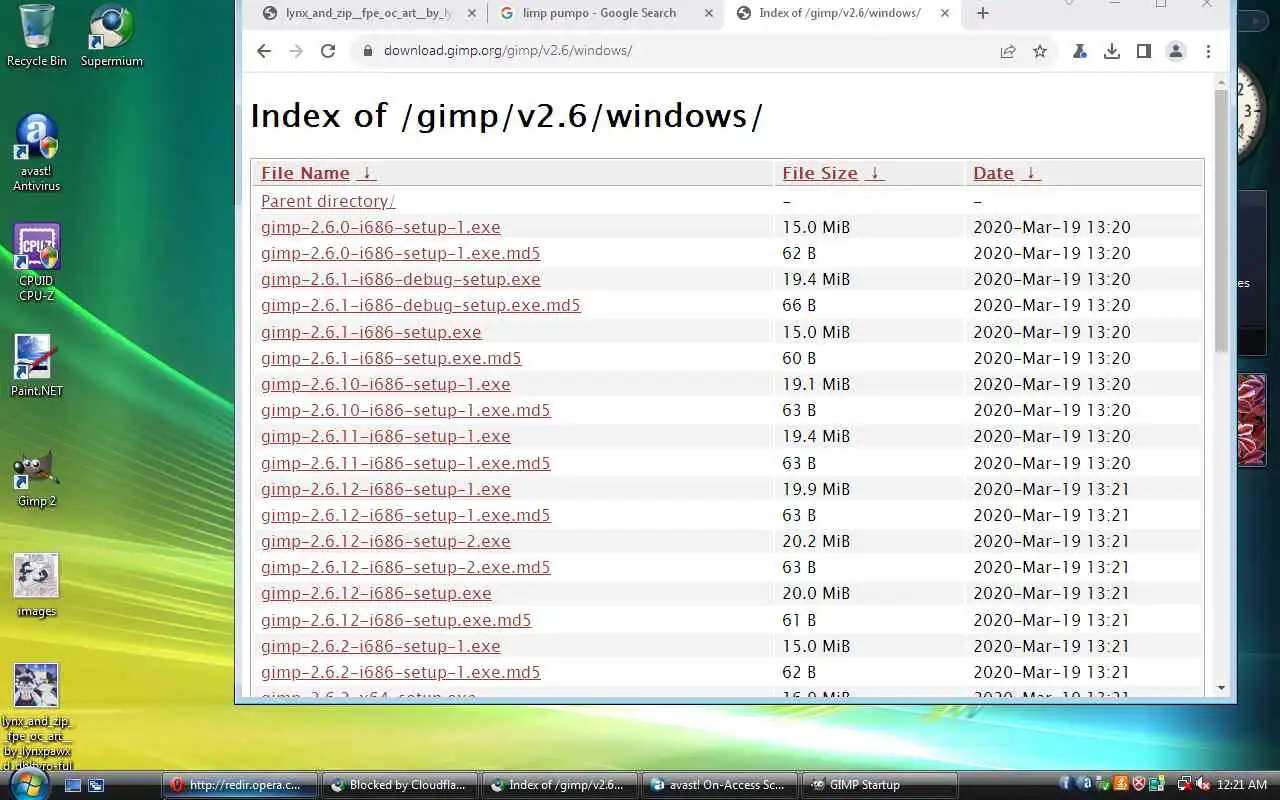Open the browser three-dot menu

coord(1208,51)
